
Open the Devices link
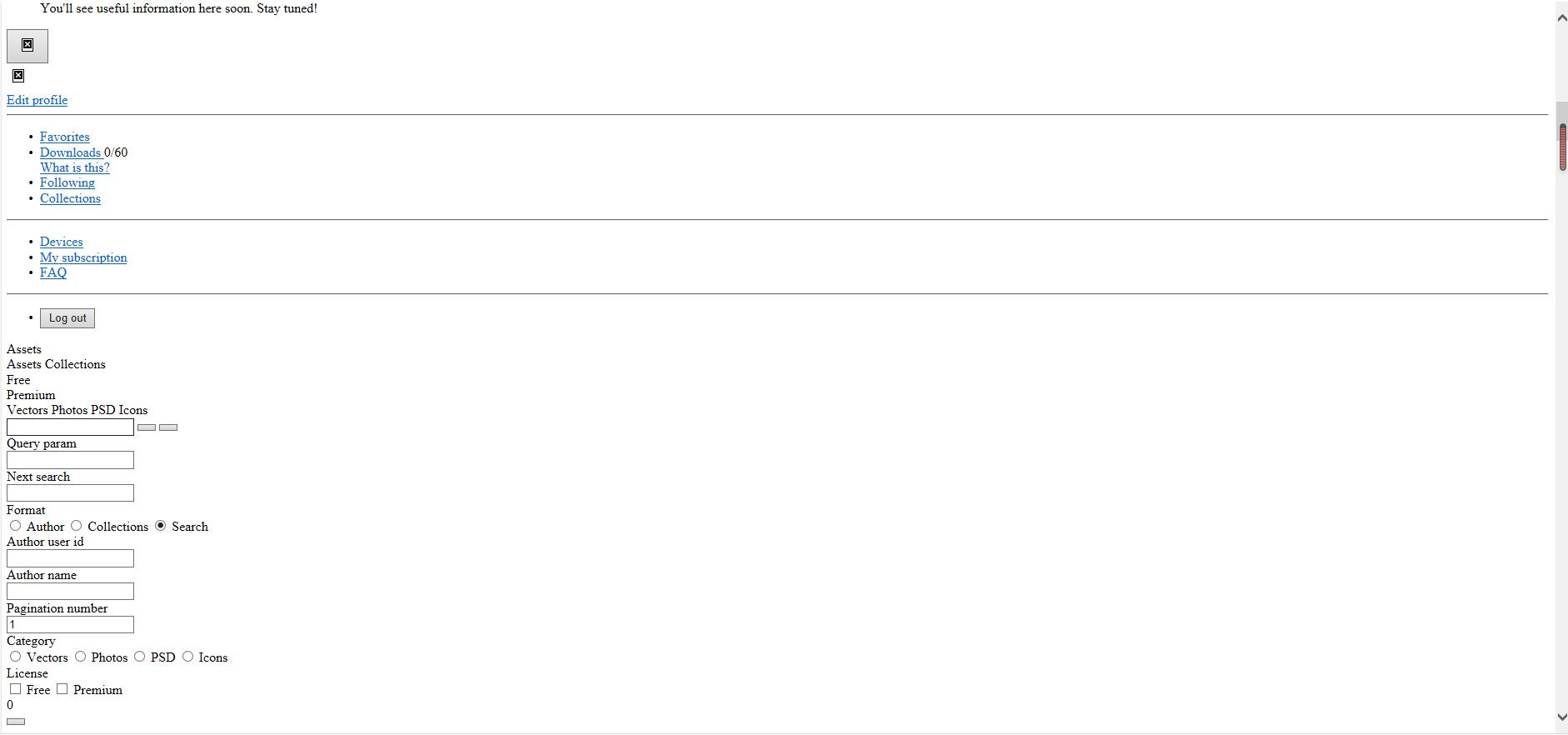(x=61, y=242)
